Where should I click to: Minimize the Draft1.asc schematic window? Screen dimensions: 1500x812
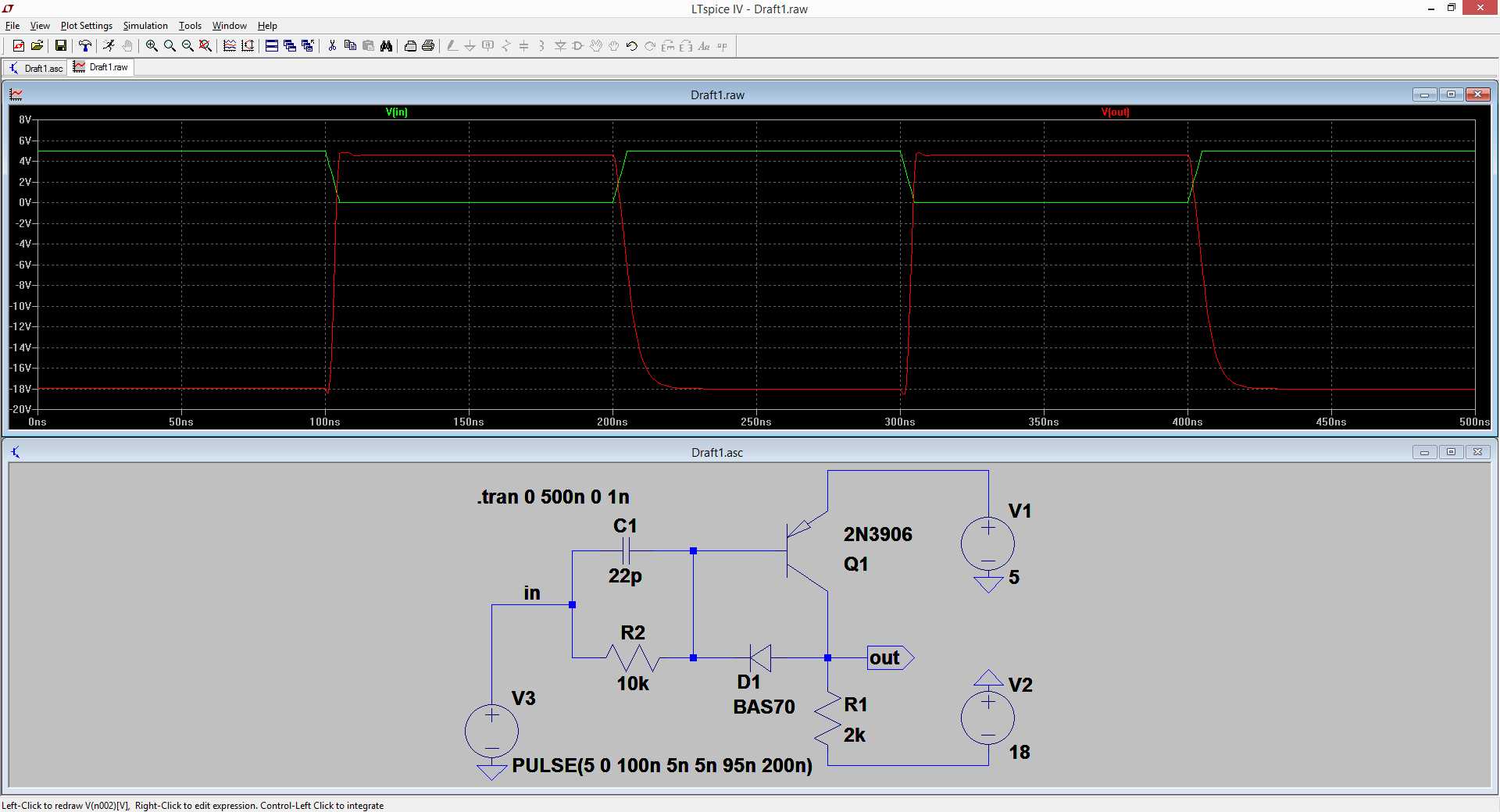tap(1424, 452)
